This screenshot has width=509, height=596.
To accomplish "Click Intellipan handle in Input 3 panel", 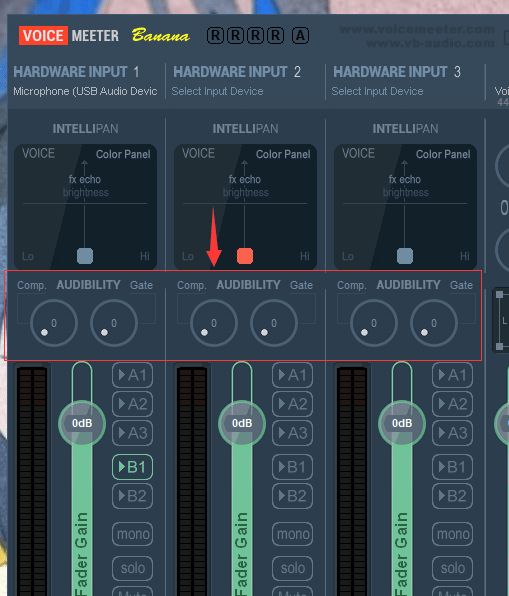I will coord(405,256).
